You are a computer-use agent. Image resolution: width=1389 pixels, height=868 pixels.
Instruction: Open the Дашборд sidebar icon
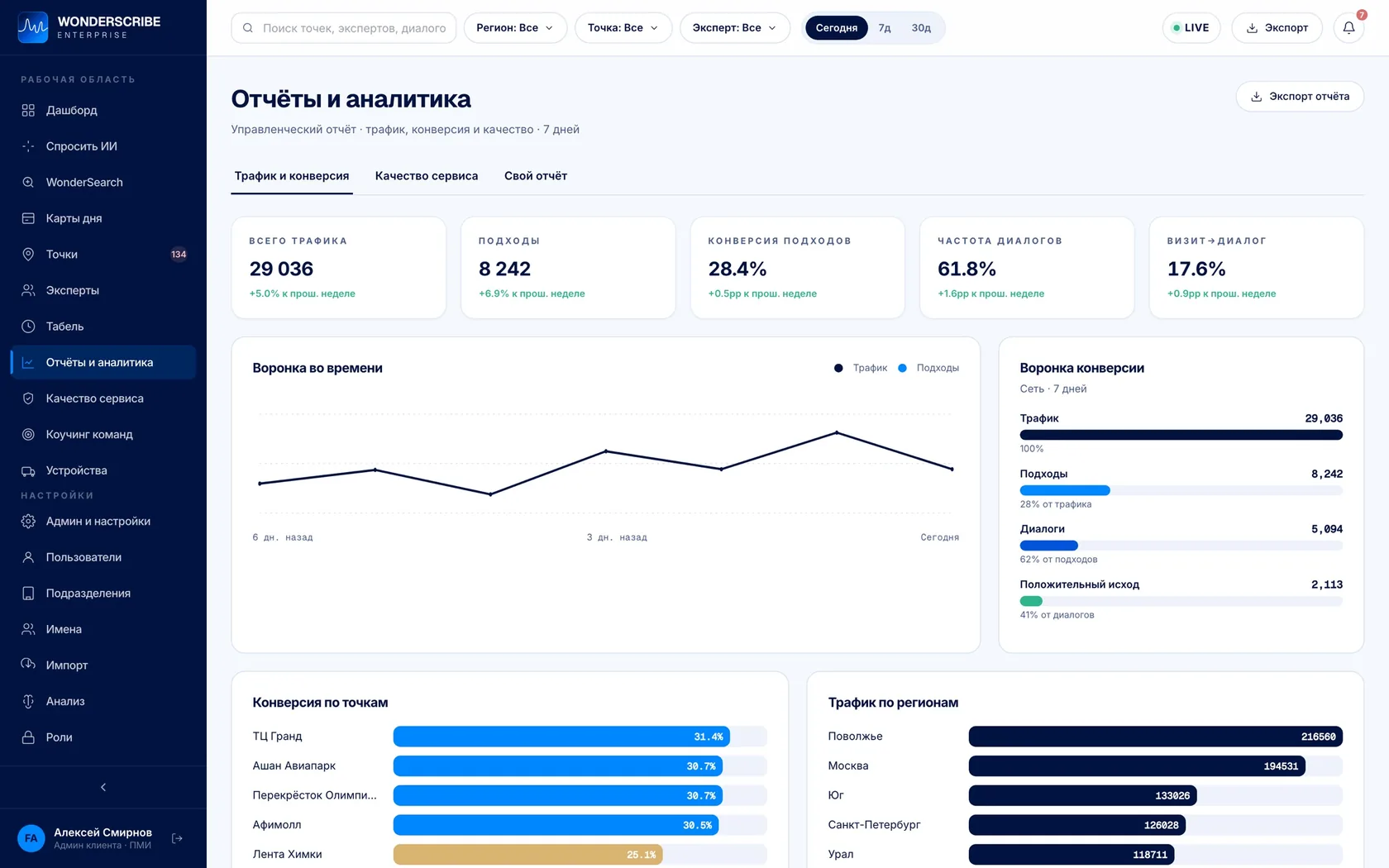[28, 110]
